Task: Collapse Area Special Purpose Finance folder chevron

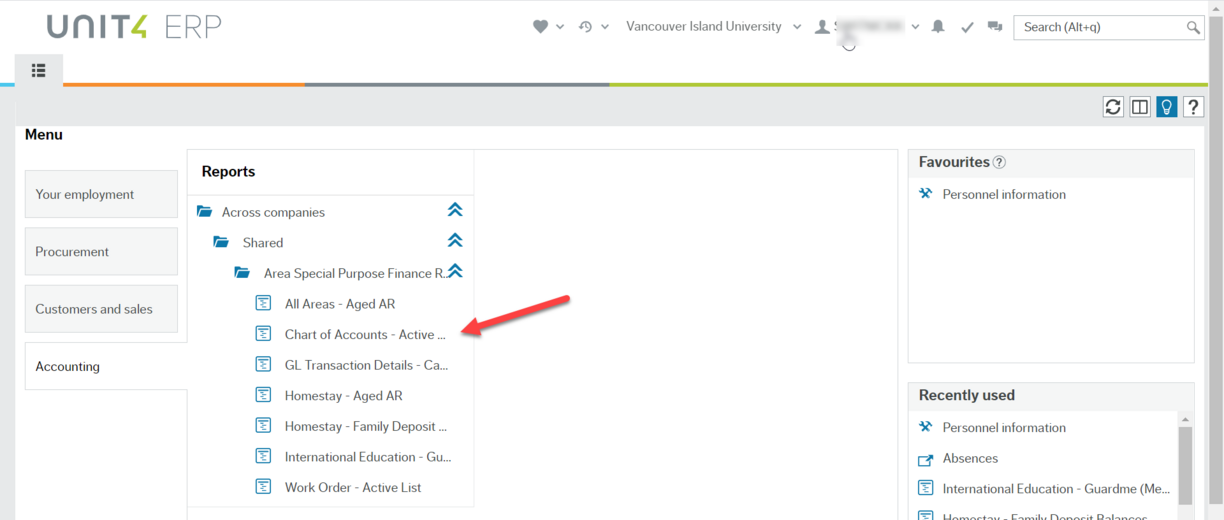Action: tap(455, 271)
